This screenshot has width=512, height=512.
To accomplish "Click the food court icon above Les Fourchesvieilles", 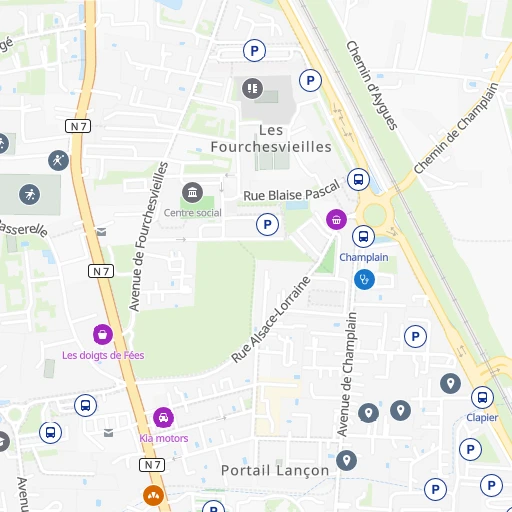I will click(252, 88).
